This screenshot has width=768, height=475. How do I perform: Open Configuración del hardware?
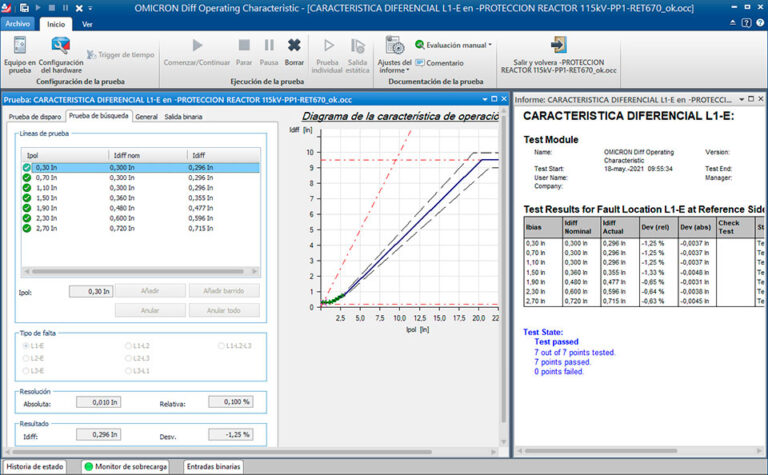61,55
